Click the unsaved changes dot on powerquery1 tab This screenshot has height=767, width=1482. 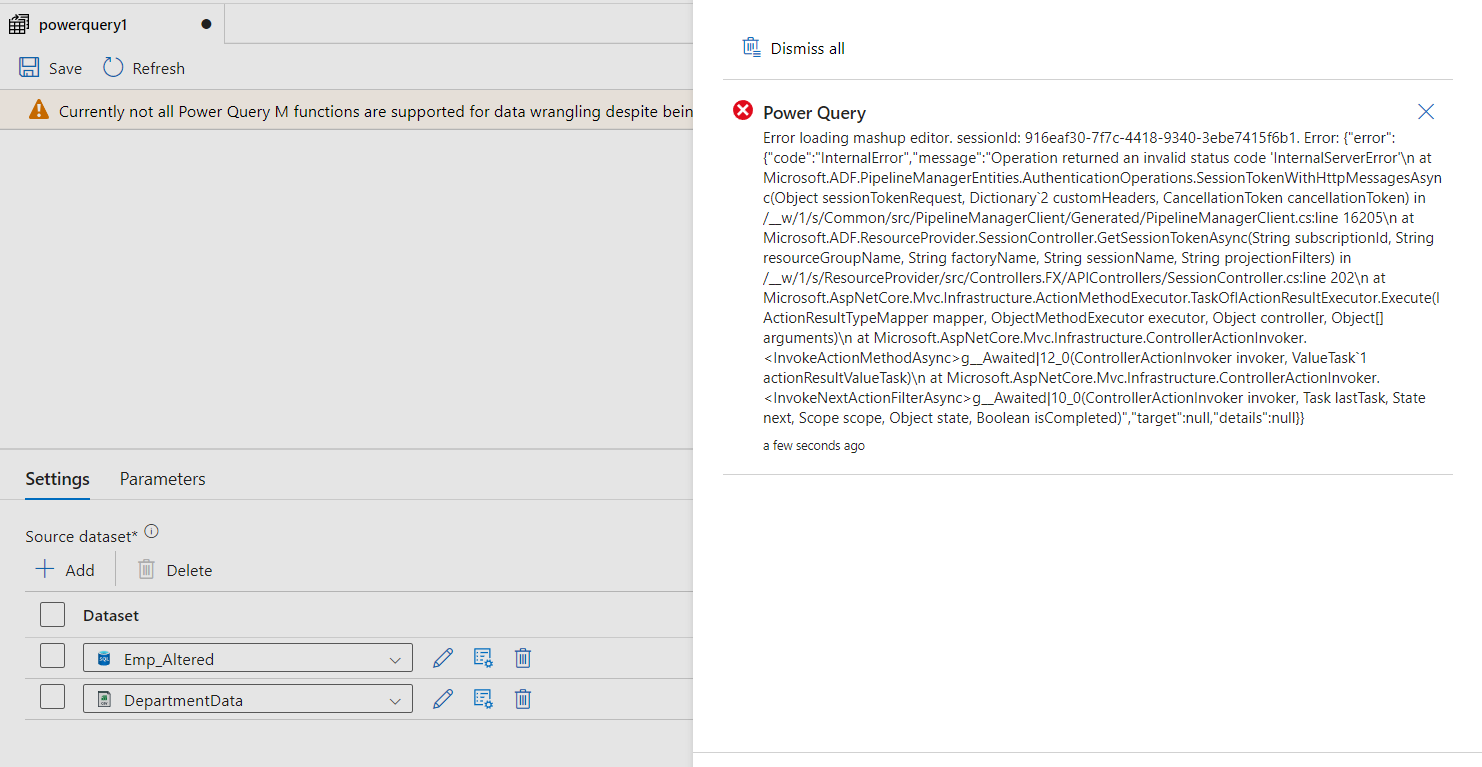click(x=206, y=24)
